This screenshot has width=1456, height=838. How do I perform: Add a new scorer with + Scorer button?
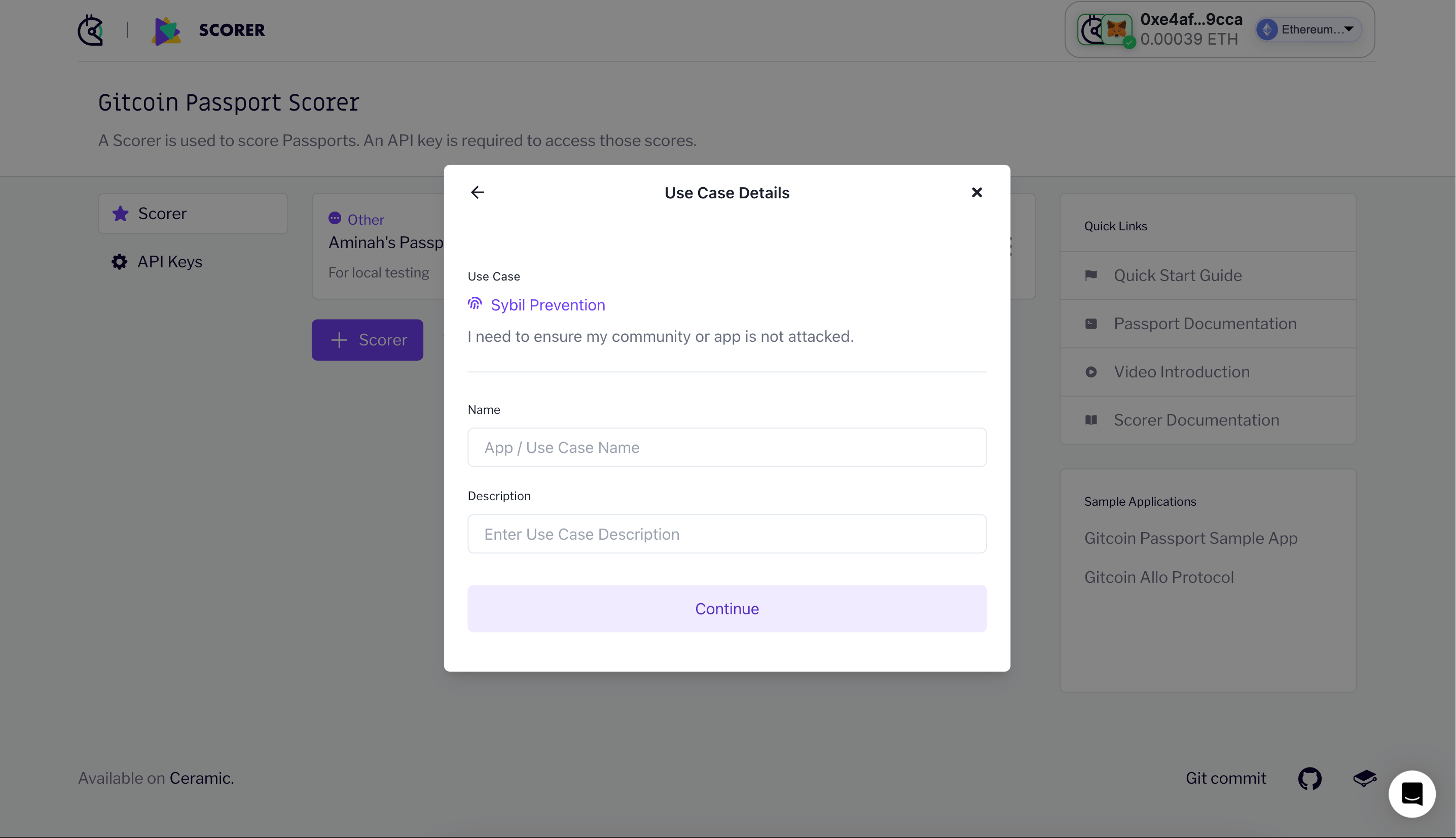point(368,340)
